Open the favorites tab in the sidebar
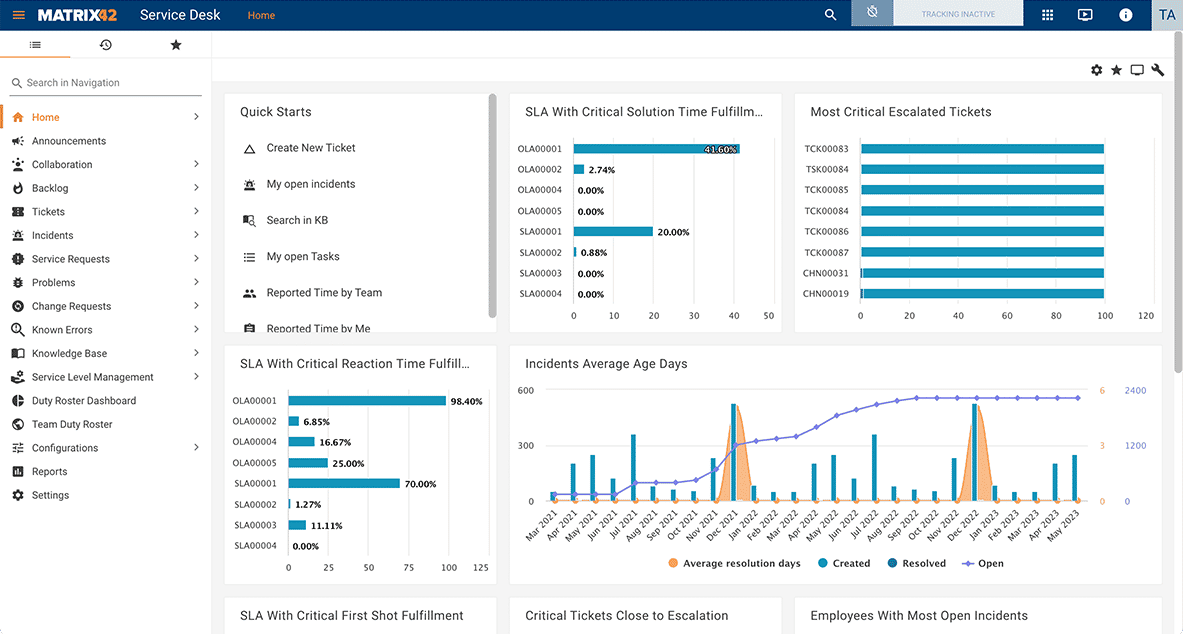The height and width of the screenshot is (634, 1183). (175, 44)
